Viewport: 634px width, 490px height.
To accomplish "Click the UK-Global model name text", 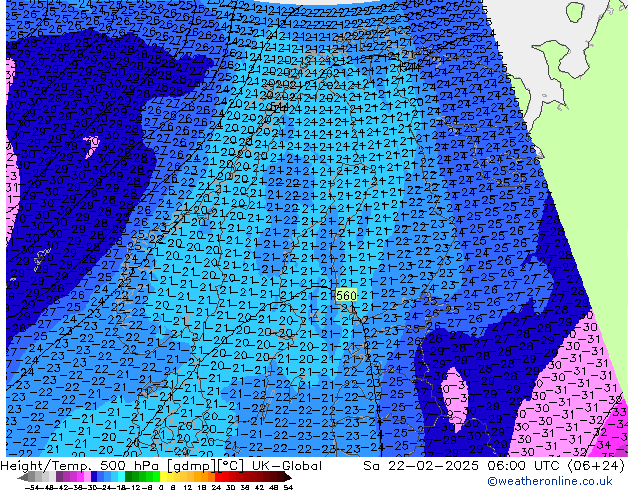I will tap(287, 466).
